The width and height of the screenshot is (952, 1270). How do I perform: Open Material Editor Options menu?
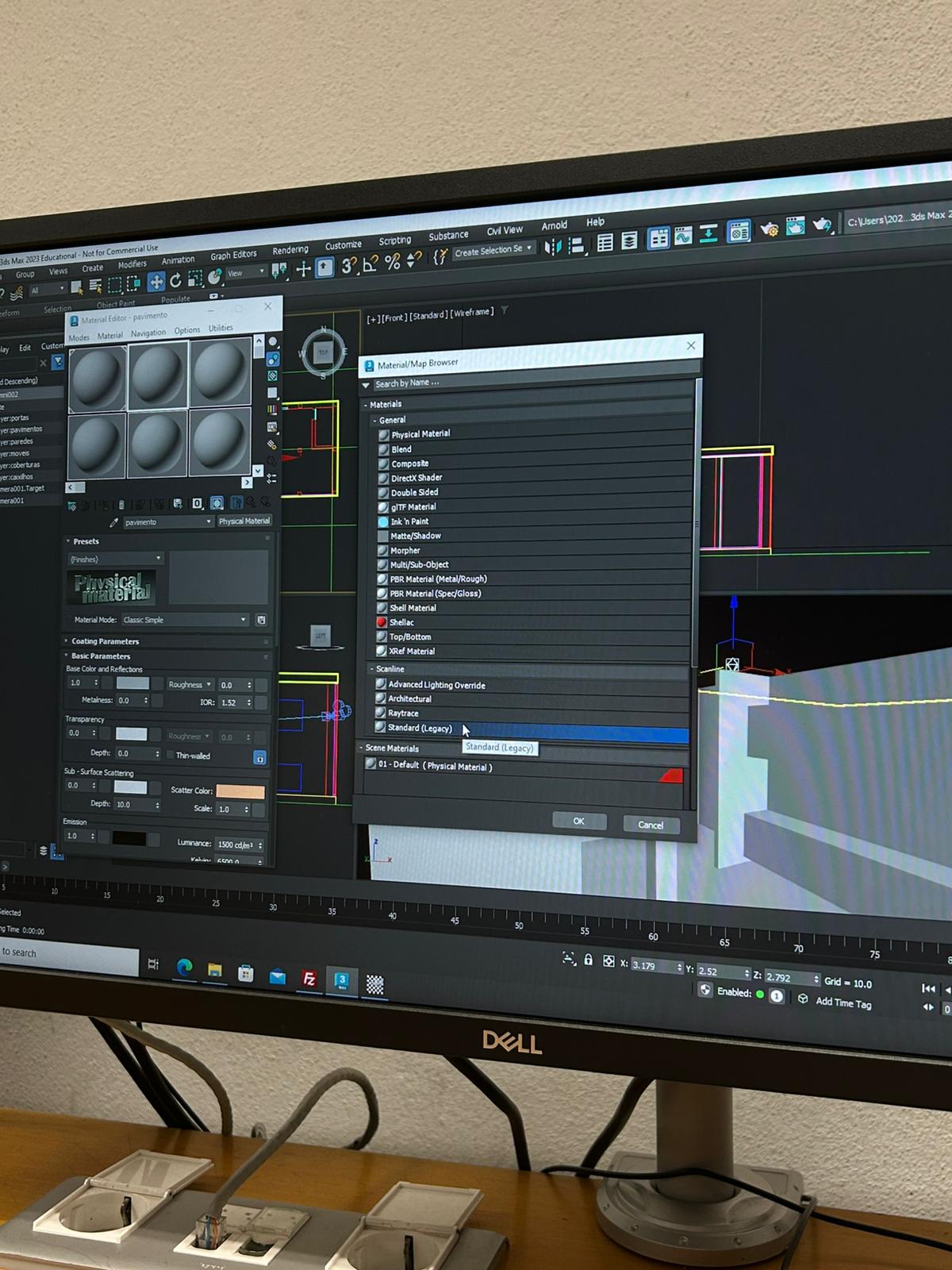(x=187, y=330)
